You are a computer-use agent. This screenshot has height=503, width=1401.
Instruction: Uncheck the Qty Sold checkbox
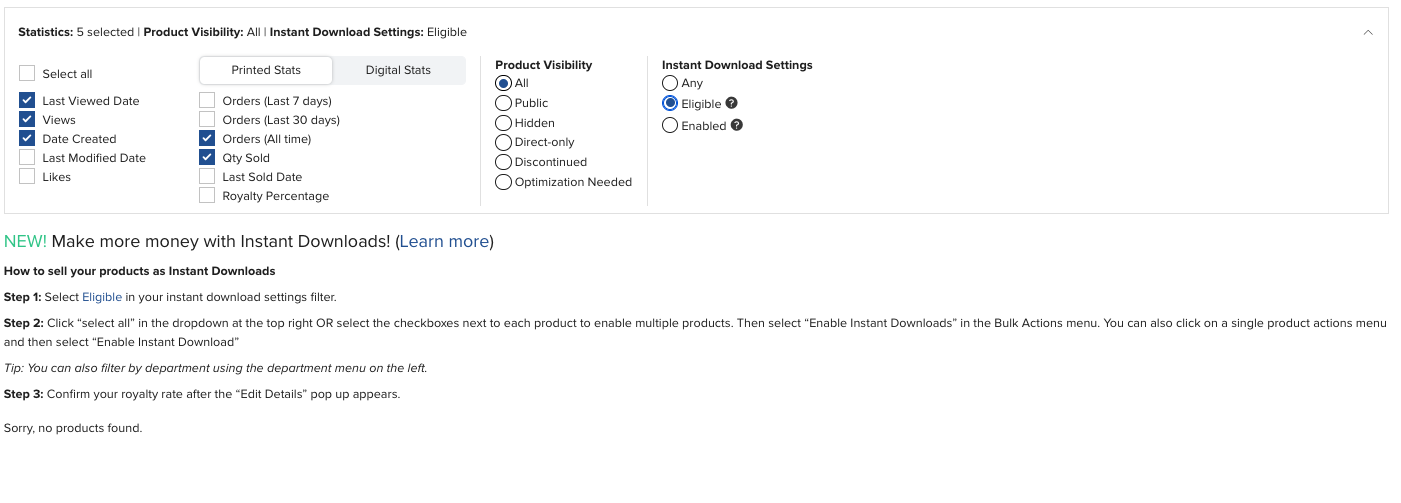coord(207,157)
